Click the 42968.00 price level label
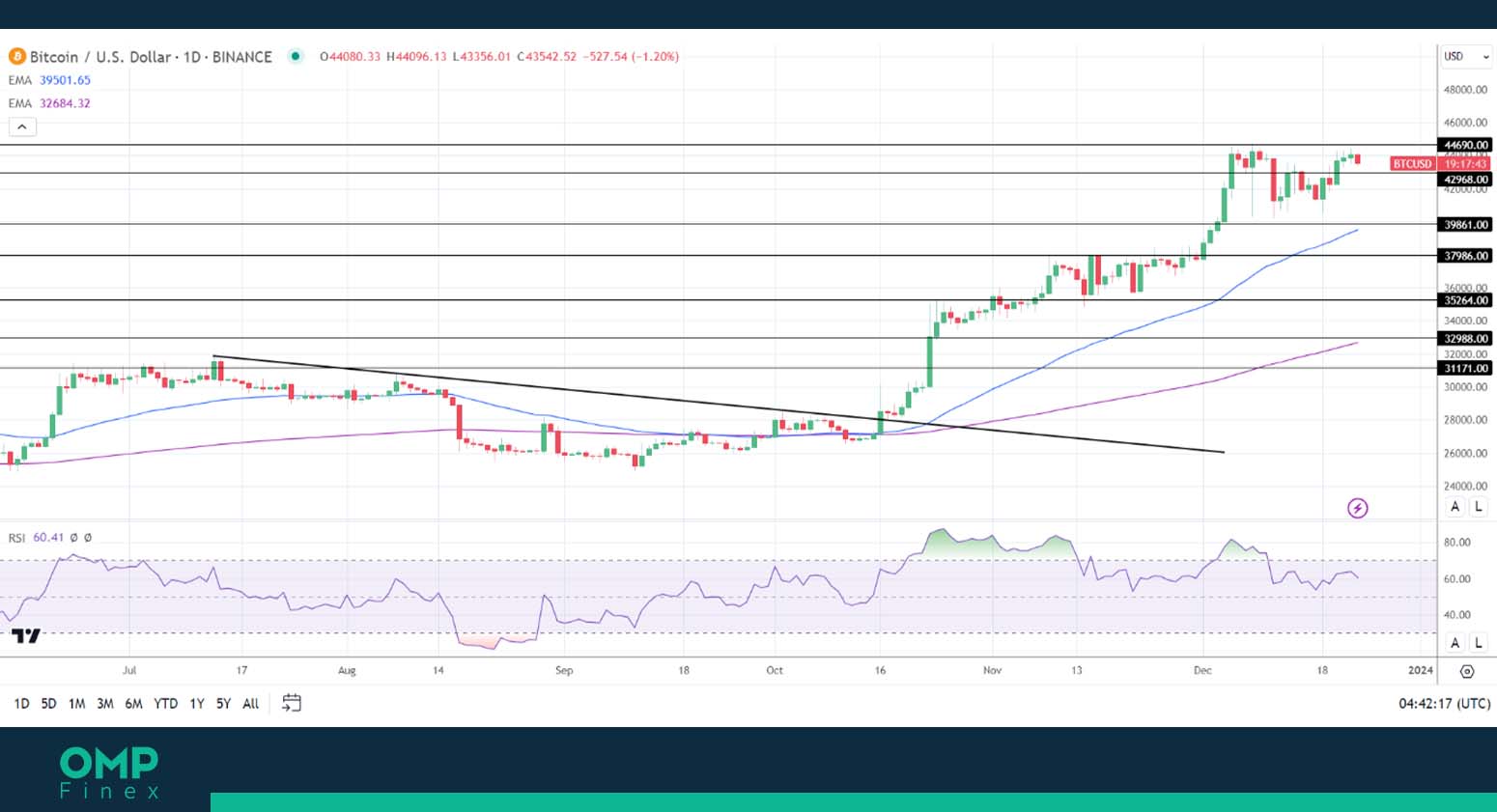The height and width of the screenshot is (812, 1497). click(x=1465, y=180)
